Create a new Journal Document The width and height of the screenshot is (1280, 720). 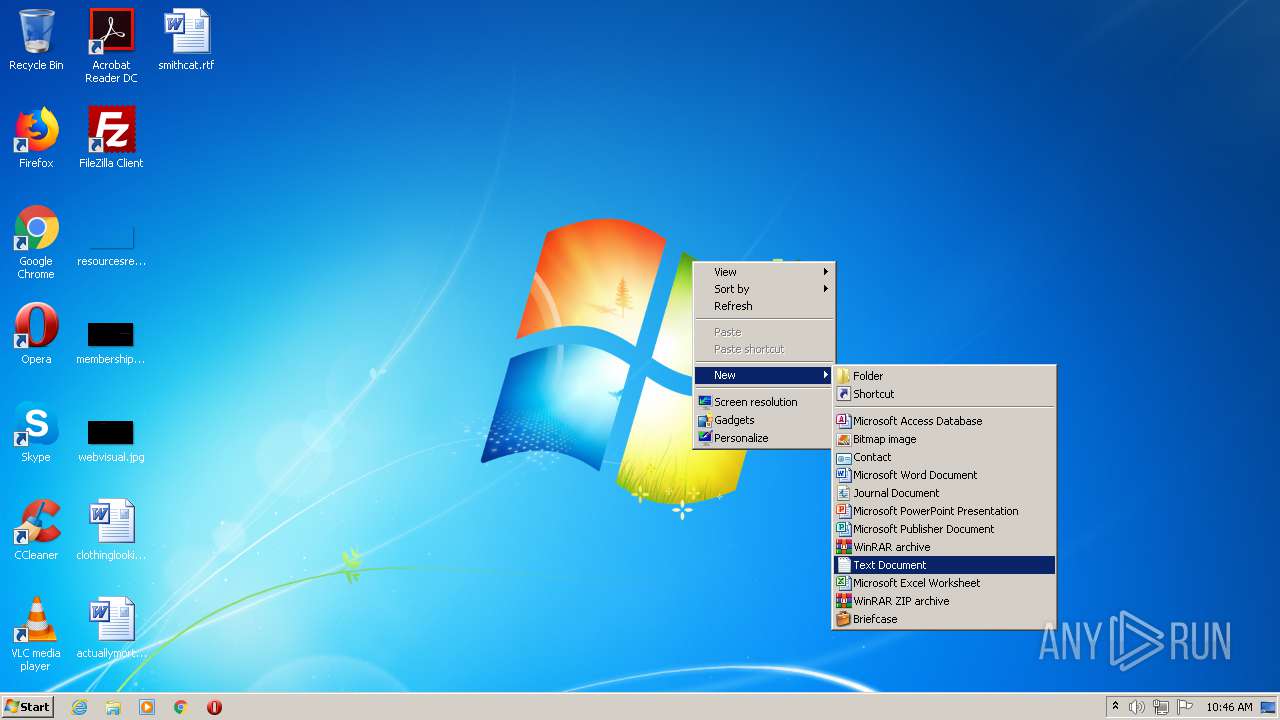[x=944, y=493]
